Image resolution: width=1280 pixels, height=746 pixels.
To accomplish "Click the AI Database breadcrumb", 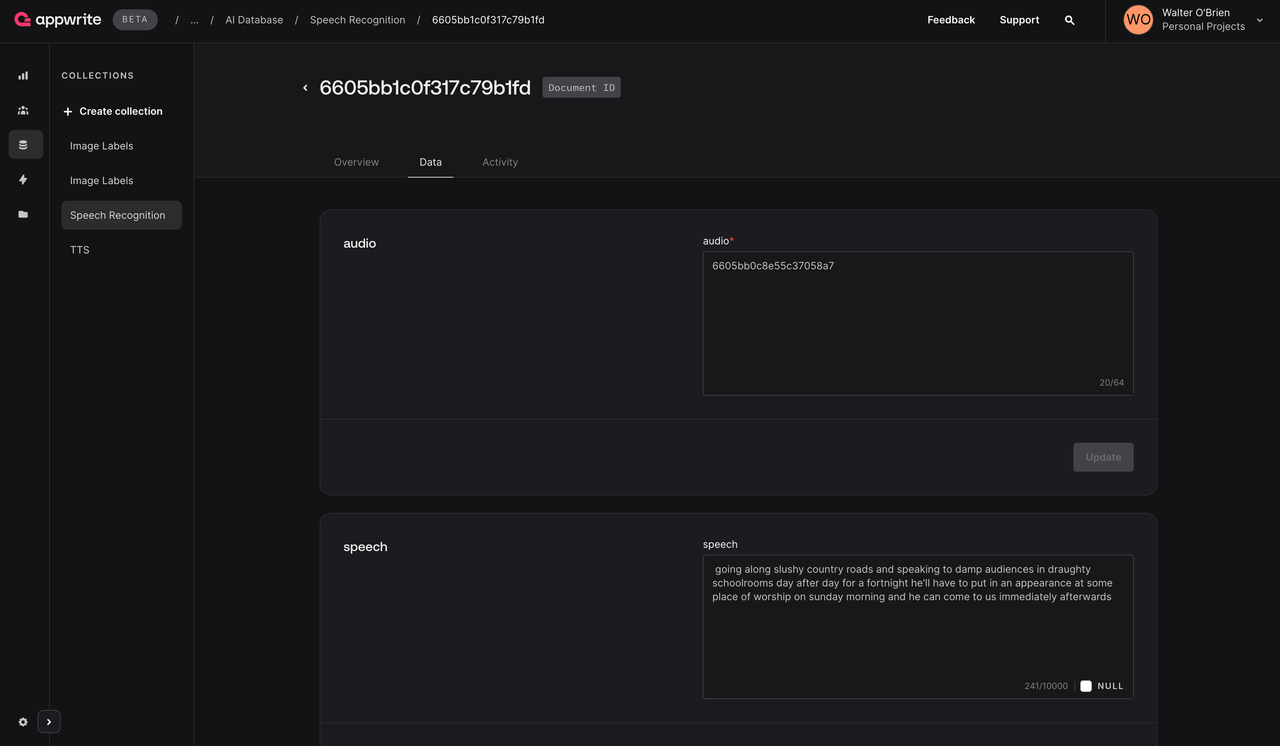I will pos(254,20).
